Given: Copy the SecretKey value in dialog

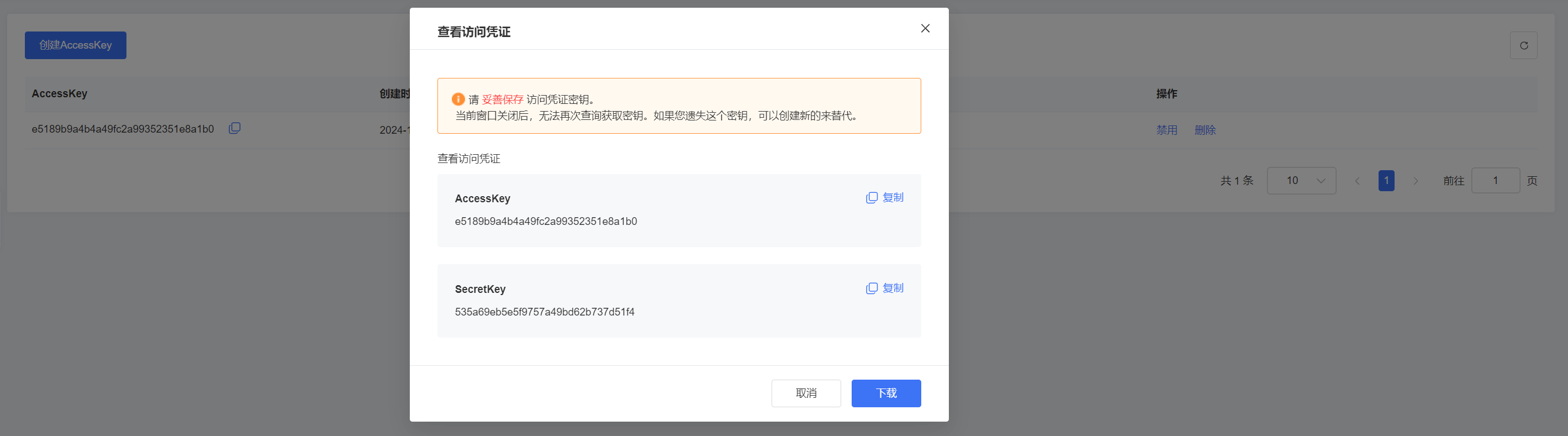Looking at the screenshot, I should 884,288.
